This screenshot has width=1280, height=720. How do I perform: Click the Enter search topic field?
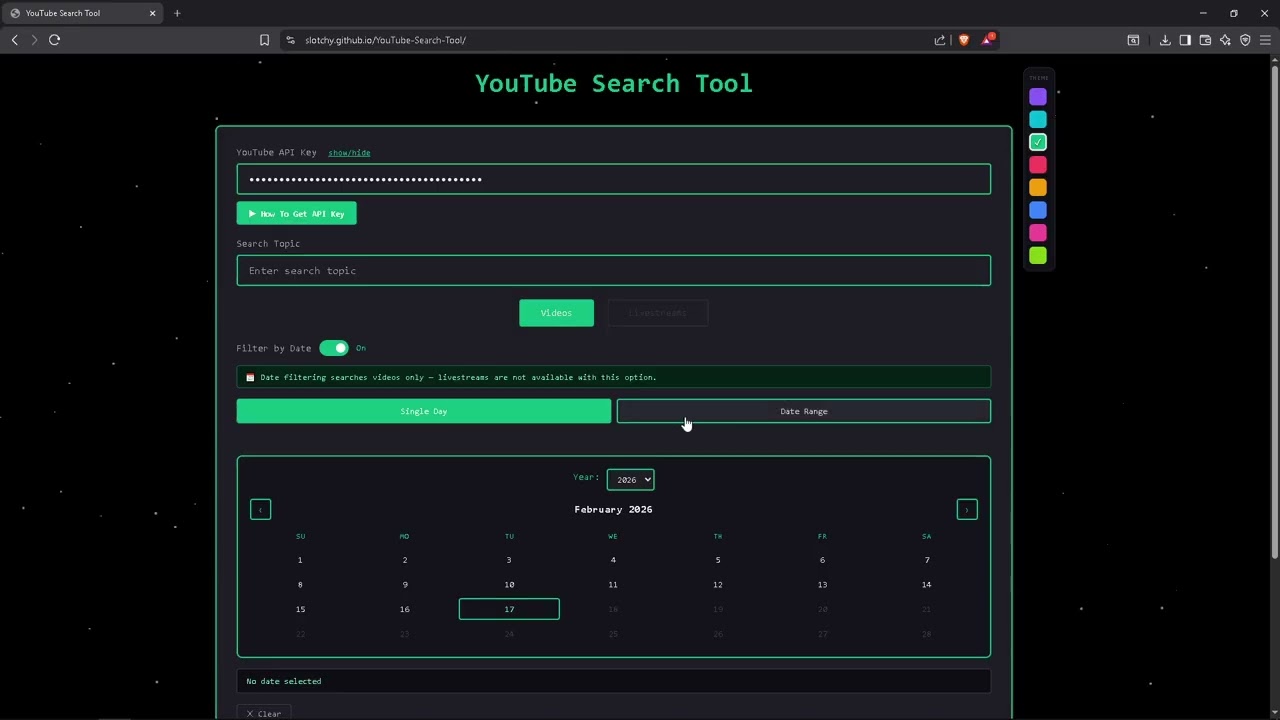(x=614, y=271)
